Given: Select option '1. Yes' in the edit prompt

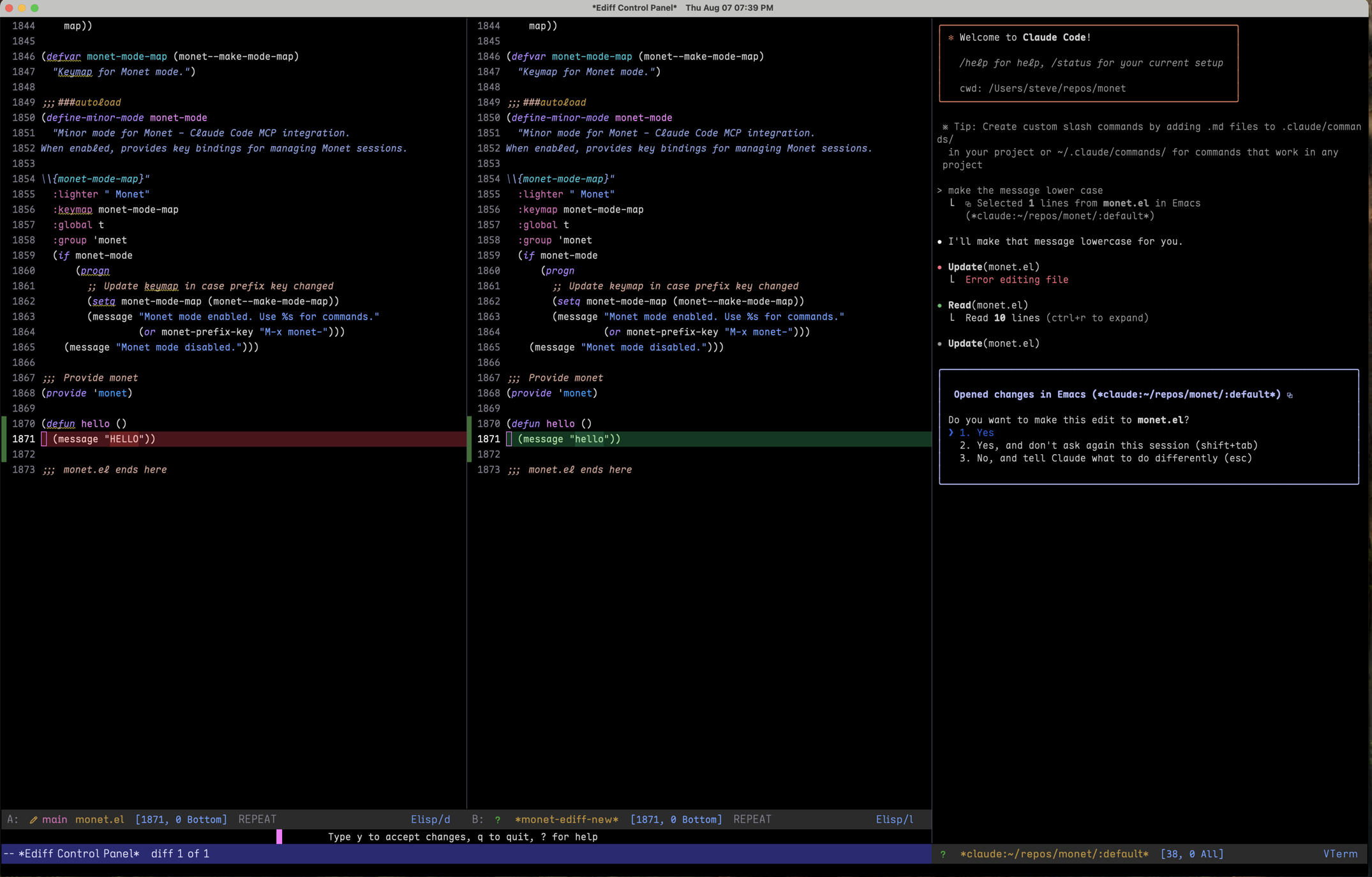Looking at the screenshot, I should tap(976, 432).
